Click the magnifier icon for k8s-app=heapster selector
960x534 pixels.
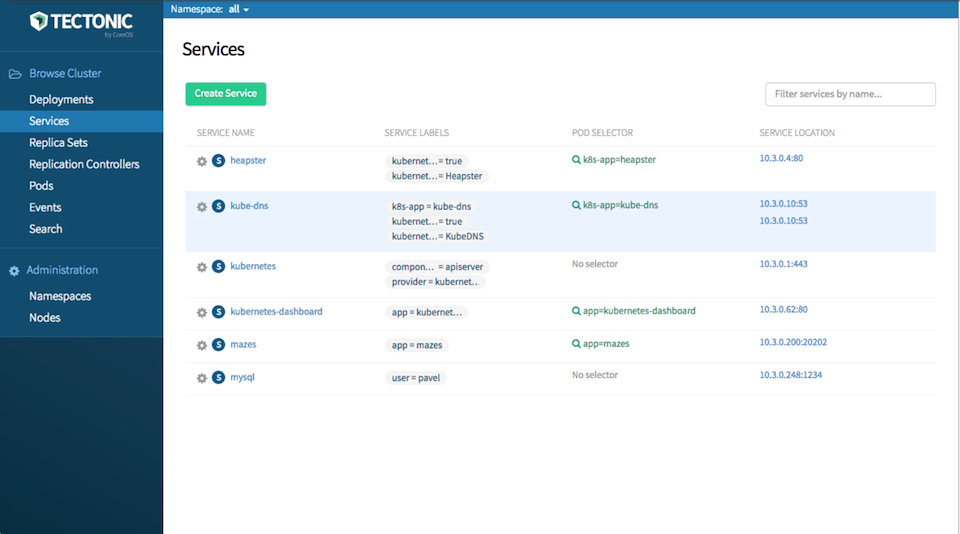tap(576, 160)
